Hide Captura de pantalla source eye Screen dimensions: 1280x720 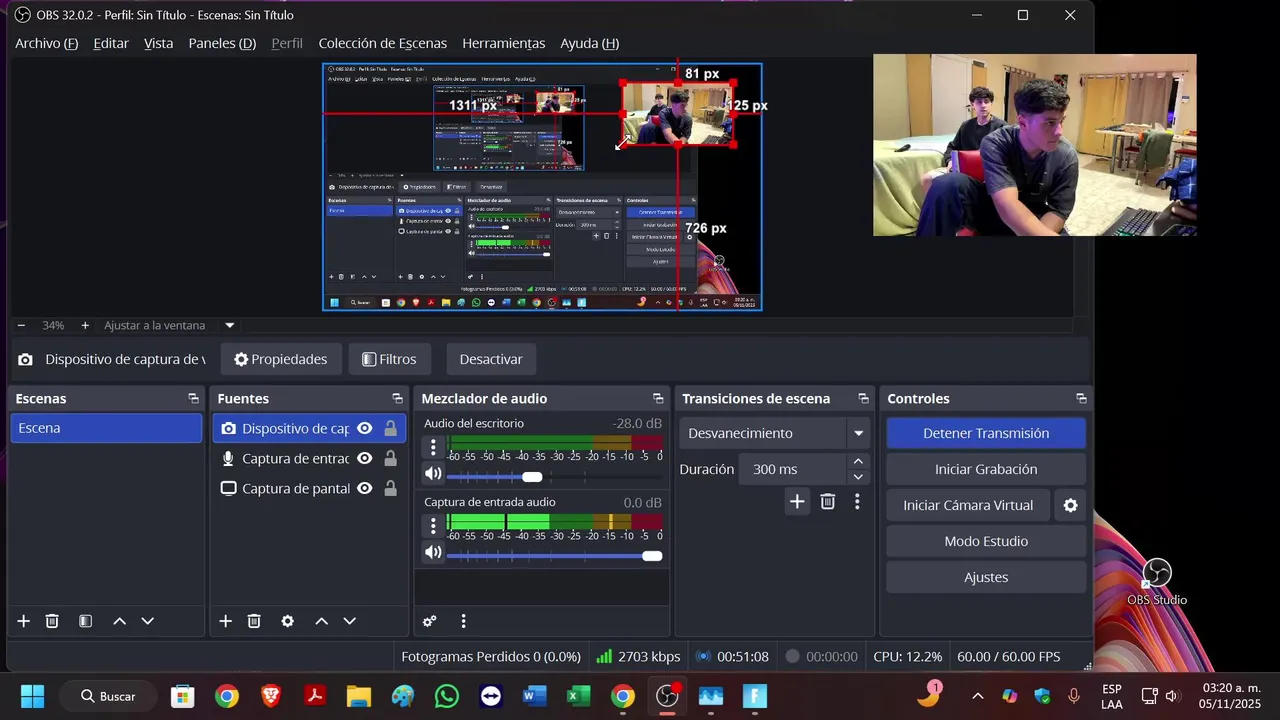tap(365, 488)
